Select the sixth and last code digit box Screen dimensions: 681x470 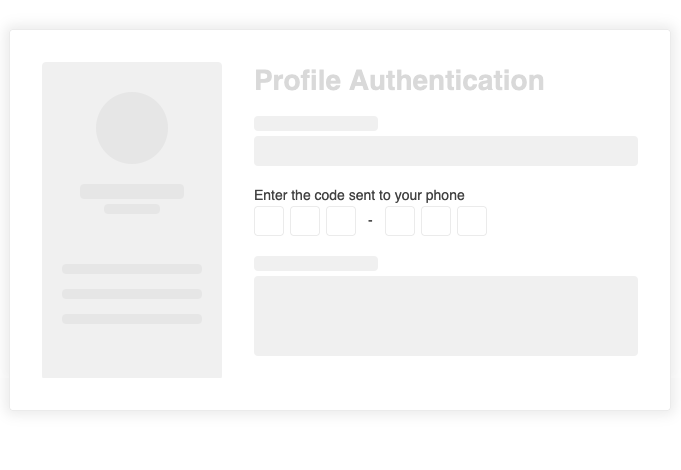[x=472, y=221]
